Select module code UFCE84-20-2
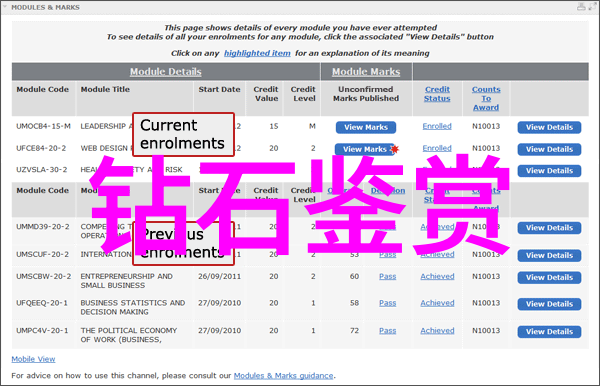This screenshot has height=386, width=600. click(x=41, y=148)
